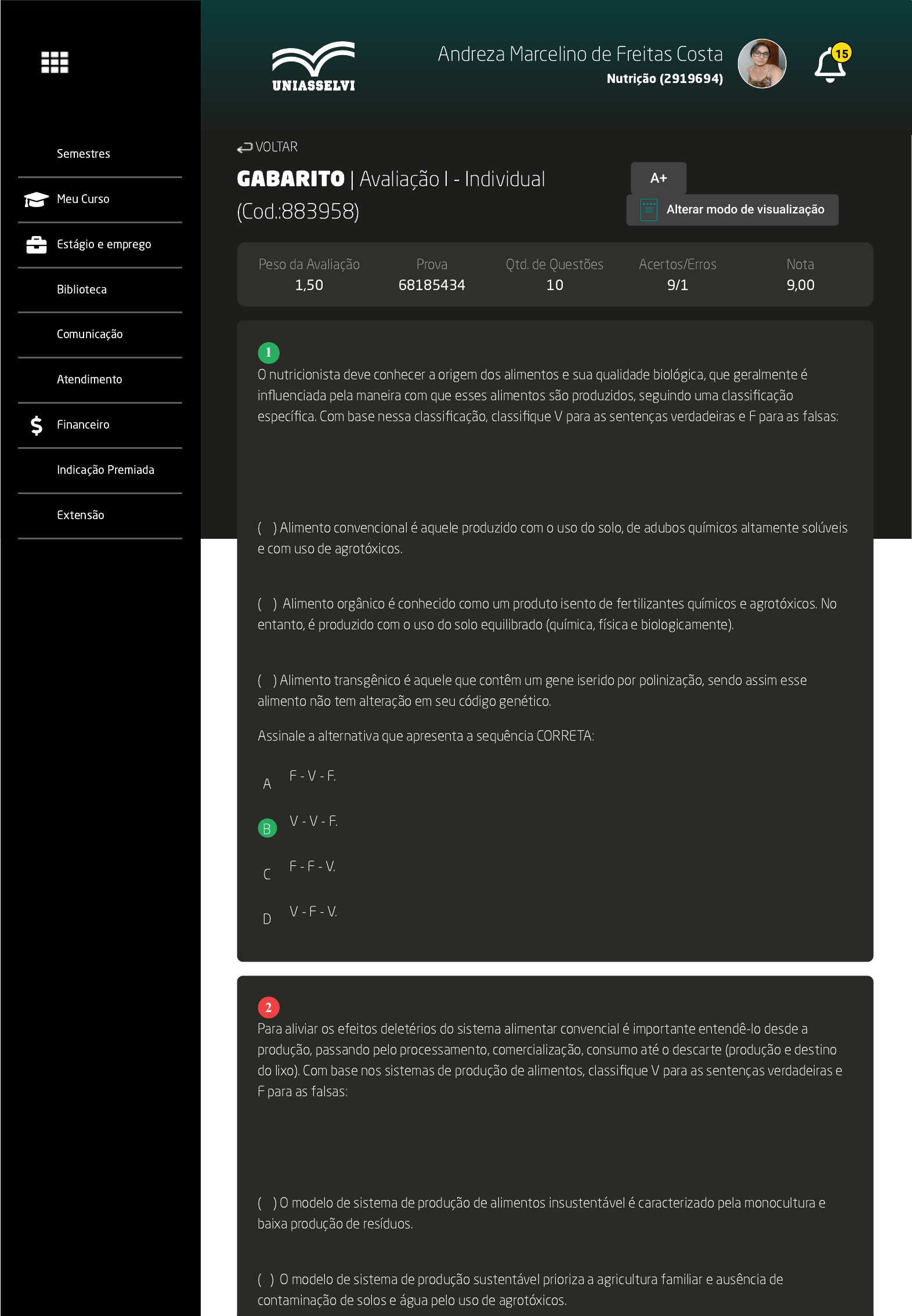This screenshot has width=912, height=1316.
Task: Click the Meu Curso graduation cap icon
Action: click(36, 200)
